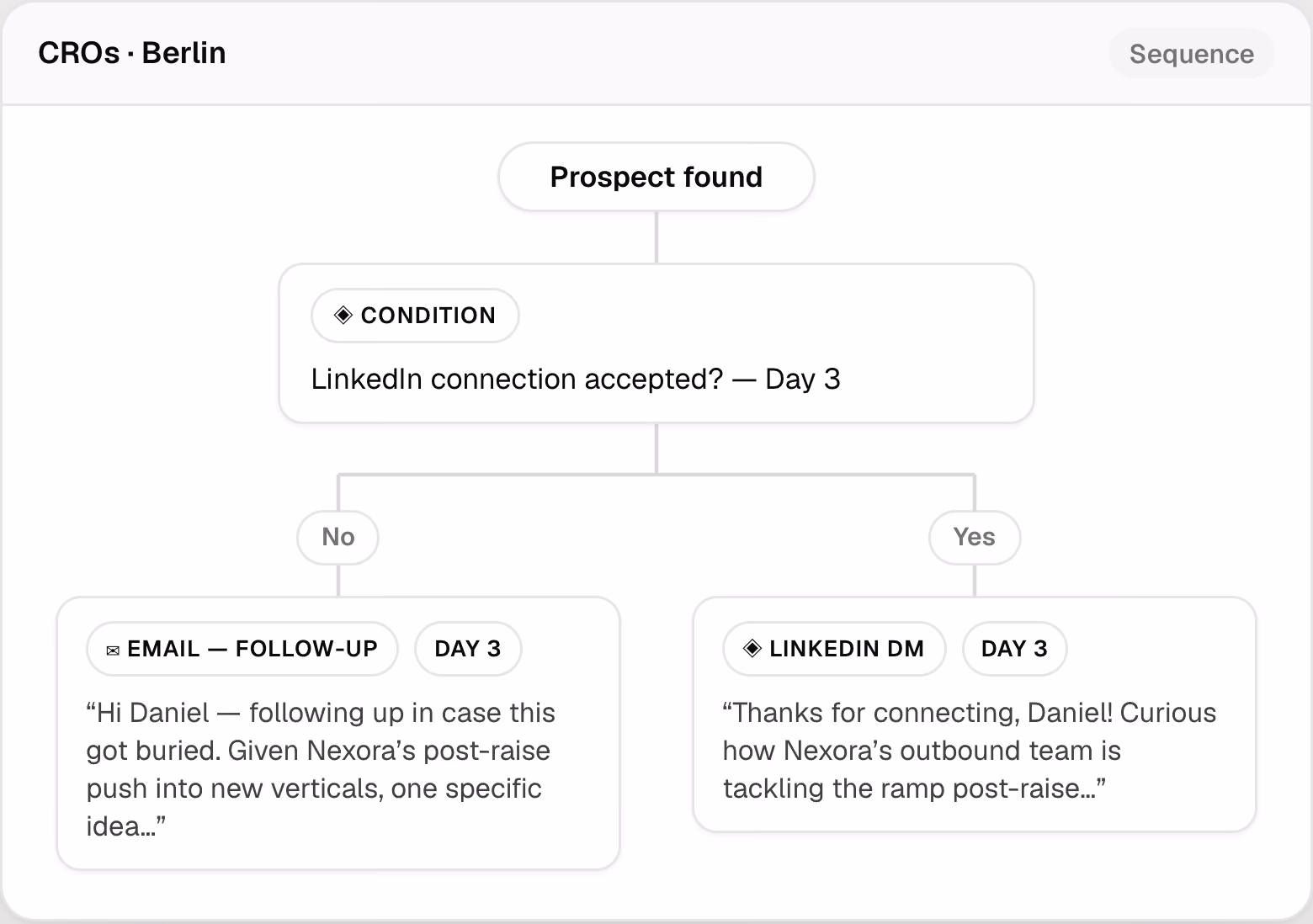This screenshot has width=1313, height=924.
Task: Click the DAY 3 pill on the LinkedIn DM step
Action: tap(1015, 649)
